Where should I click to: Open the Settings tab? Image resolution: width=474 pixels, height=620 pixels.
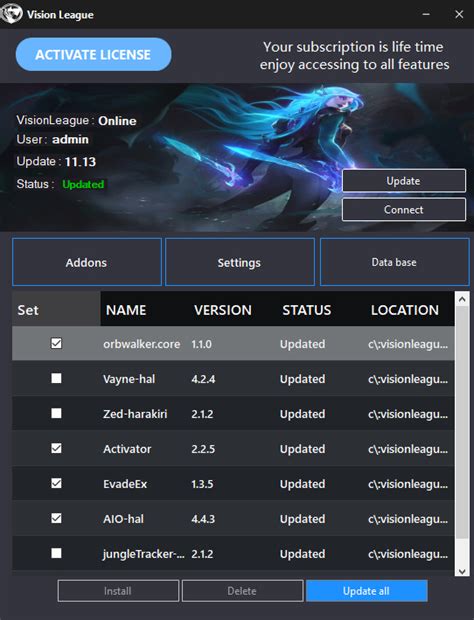(x=240, y=262)
